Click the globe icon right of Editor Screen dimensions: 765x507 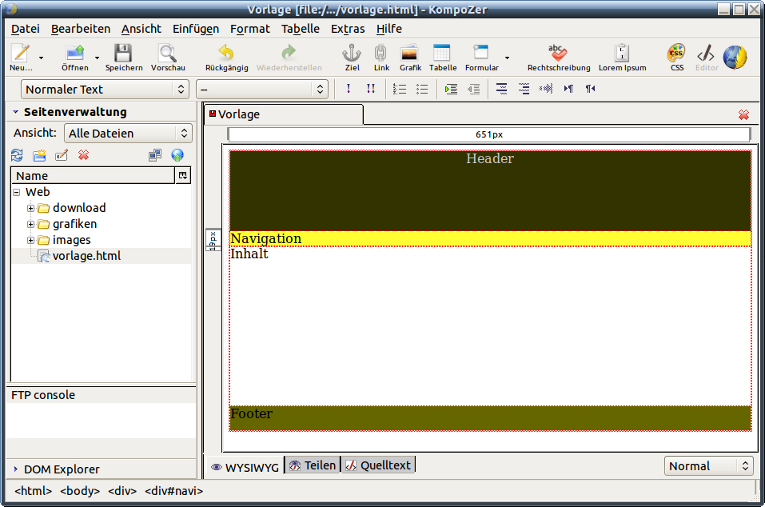pyautogui.click(x=735, y=57)
